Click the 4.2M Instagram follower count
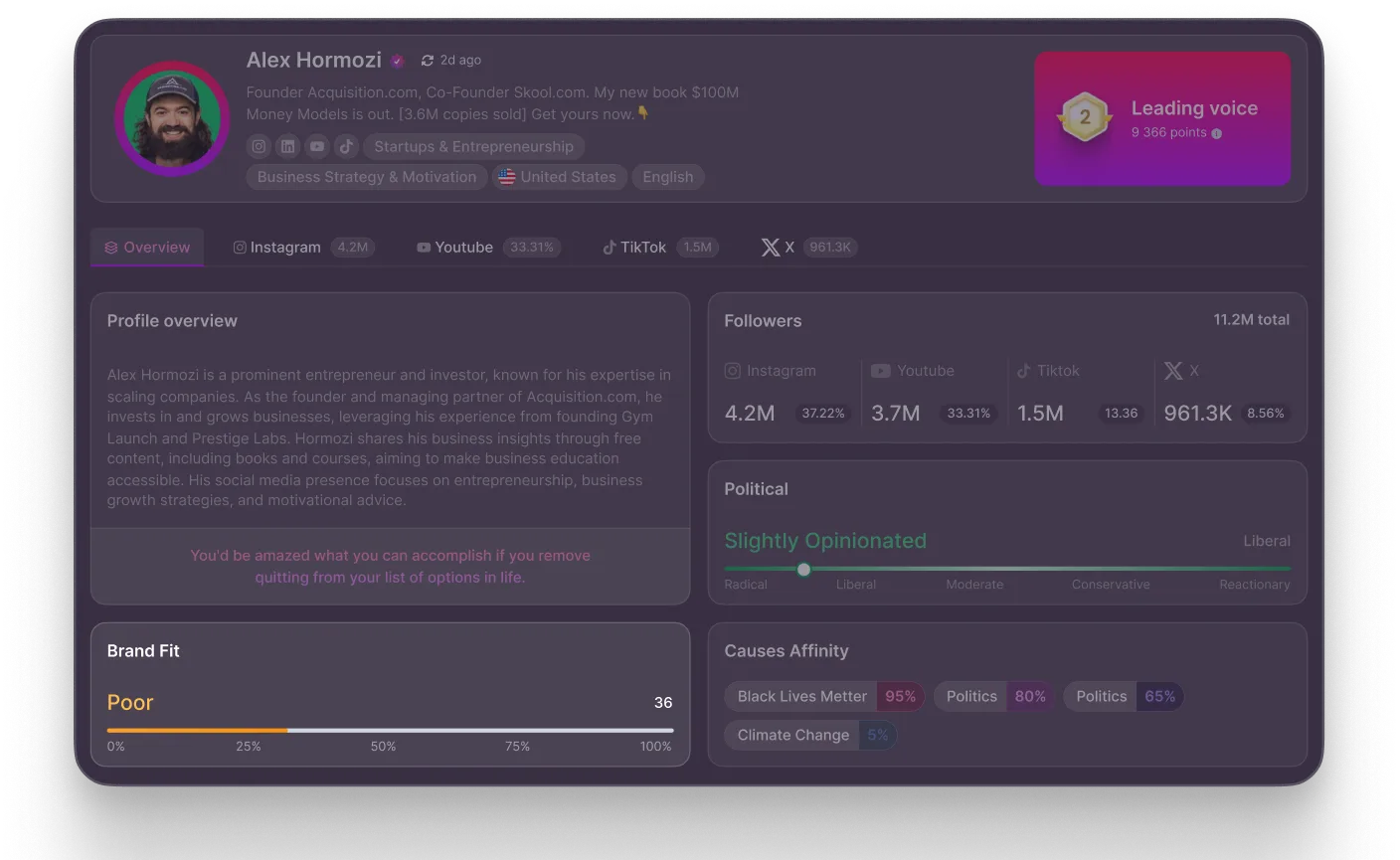Screen dimensions: 1400x860 750,414
